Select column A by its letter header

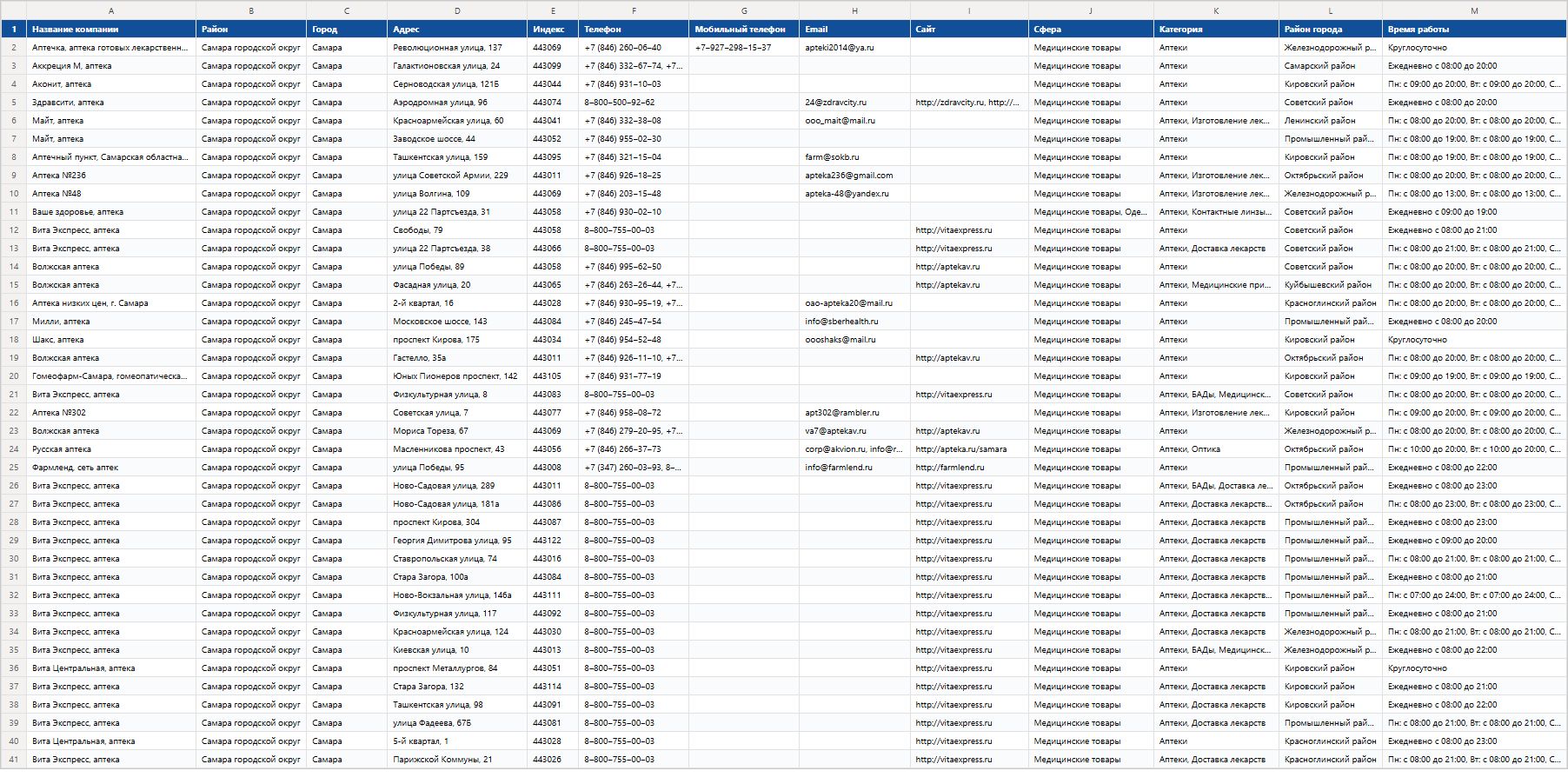pos(111,10)
